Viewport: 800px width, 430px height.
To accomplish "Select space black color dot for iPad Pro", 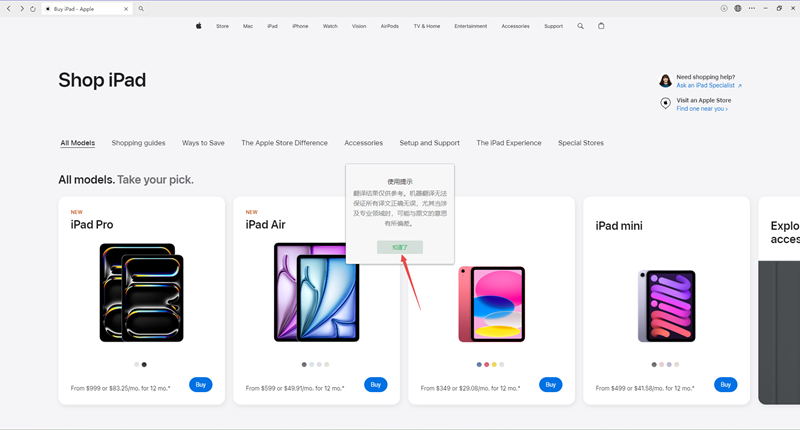I will click(x=144, y=365).
